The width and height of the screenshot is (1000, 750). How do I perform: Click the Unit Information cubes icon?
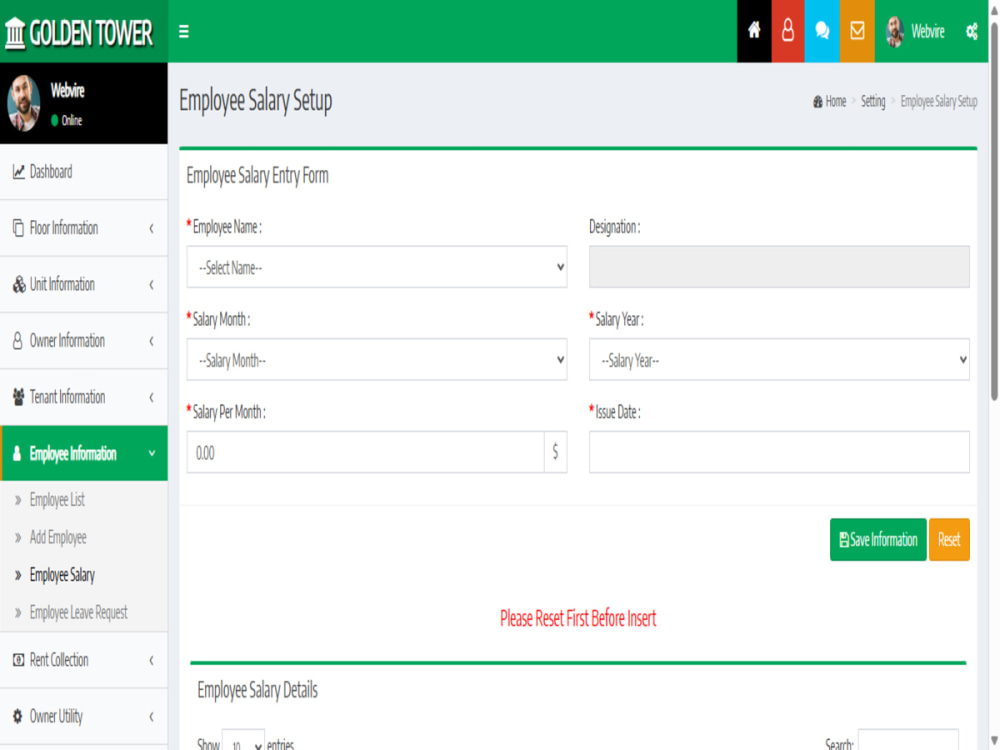pos(19,284)
